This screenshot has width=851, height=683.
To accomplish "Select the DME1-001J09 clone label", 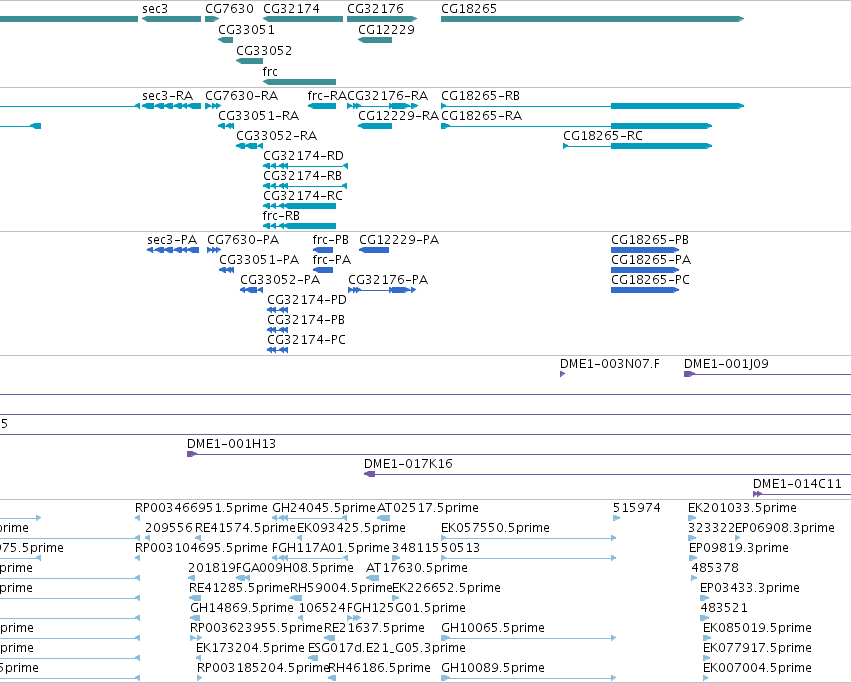I will 726,364.
